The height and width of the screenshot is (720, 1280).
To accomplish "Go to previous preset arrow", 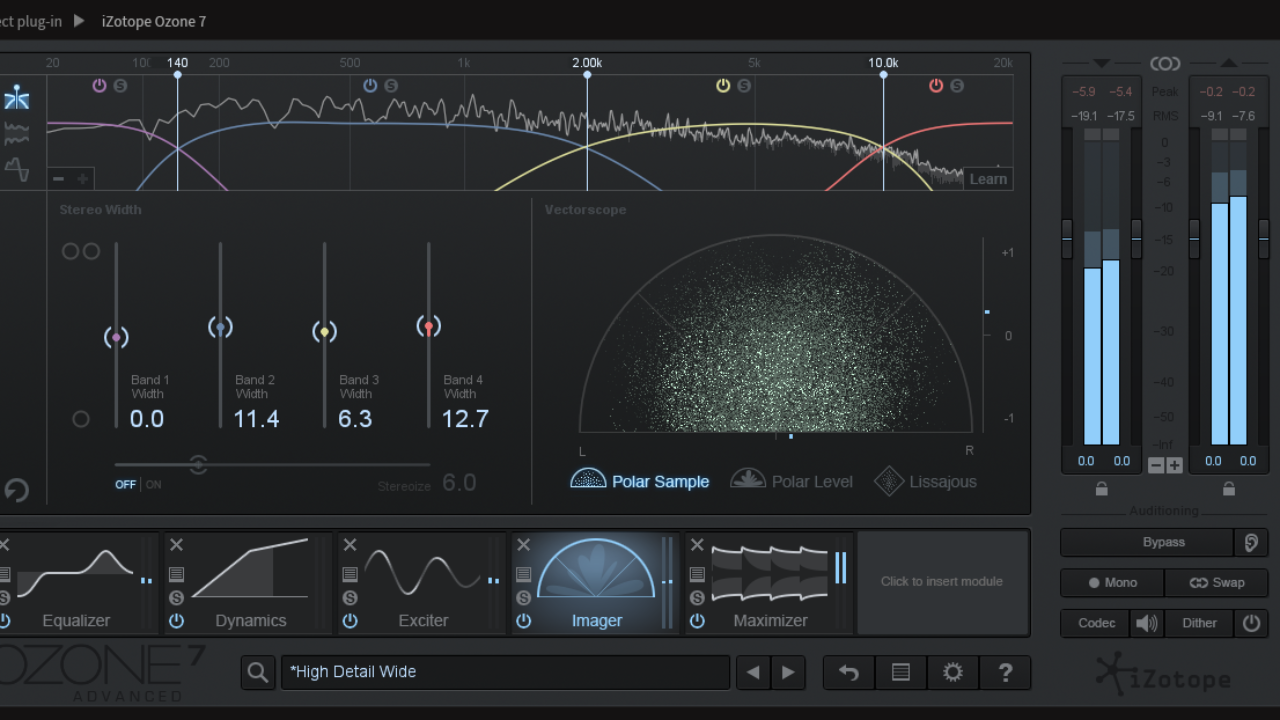I will pyautogui.click(x=753, y=673).
